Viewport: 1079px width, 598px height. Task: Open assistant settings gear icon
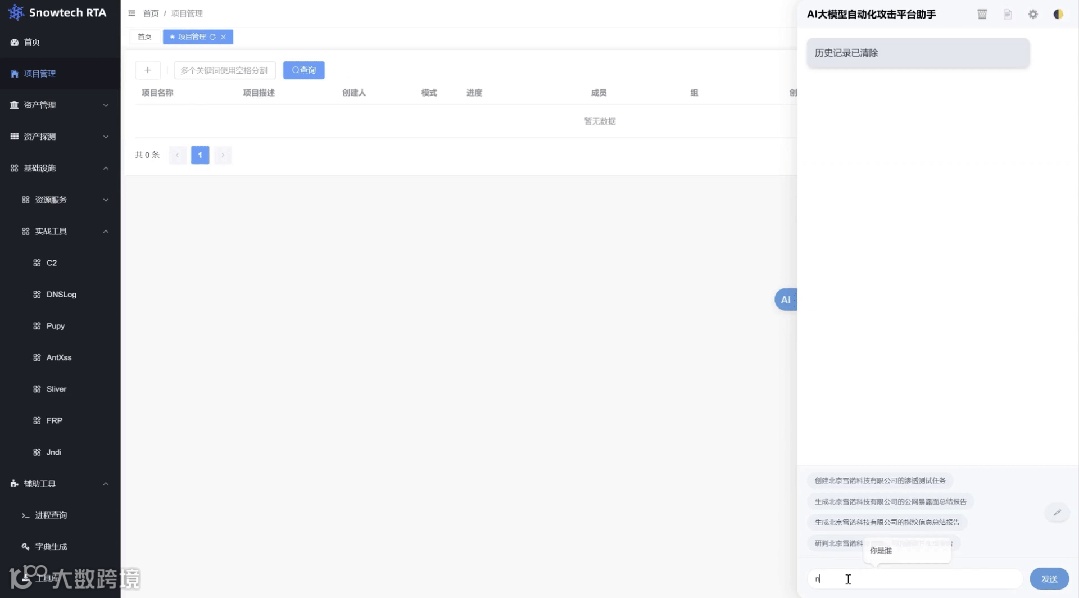coord(1033,14)
